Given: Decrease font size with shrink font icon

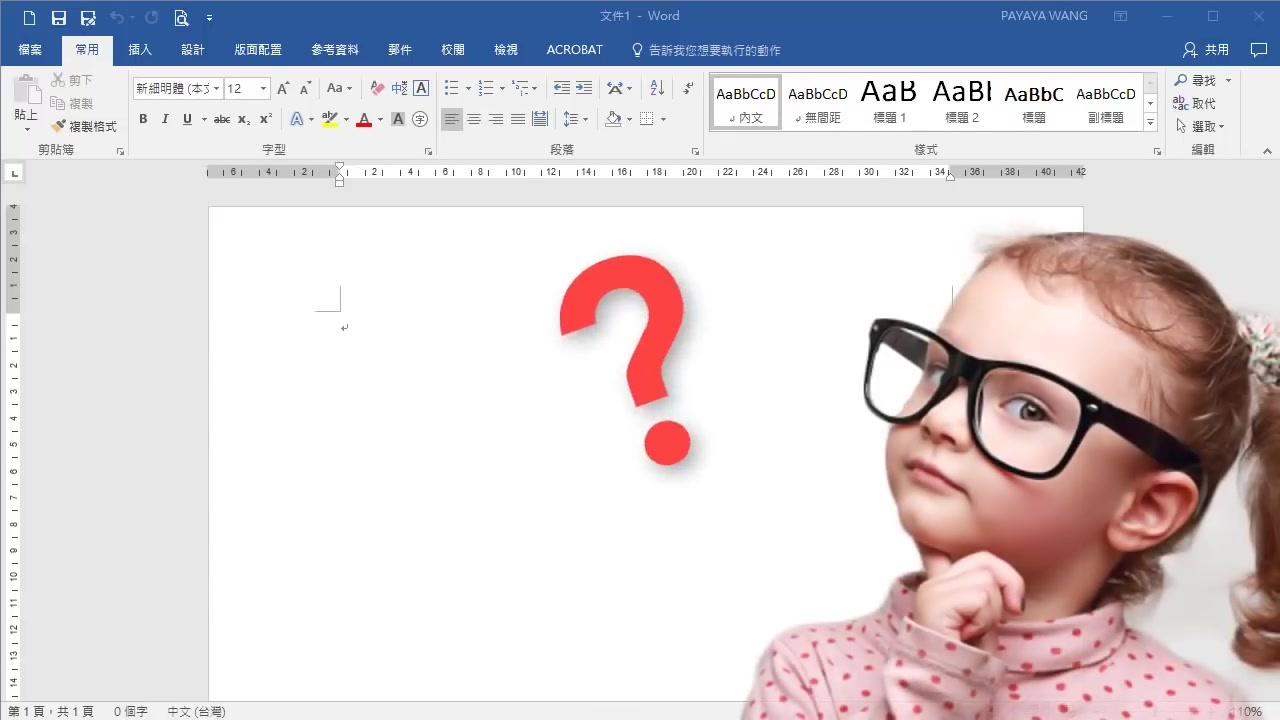Looking at the screenshot, I should click(x=305, y=88).
